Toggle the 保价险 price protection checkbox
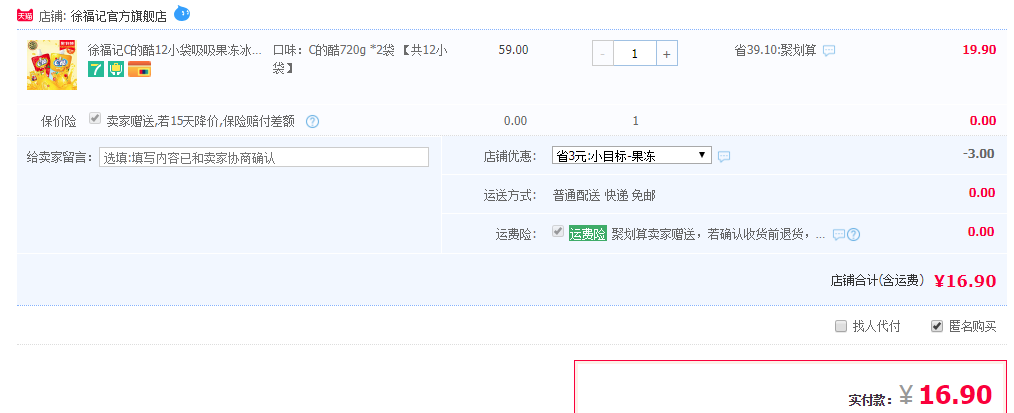1014x413 pixels. click(95, 119)
